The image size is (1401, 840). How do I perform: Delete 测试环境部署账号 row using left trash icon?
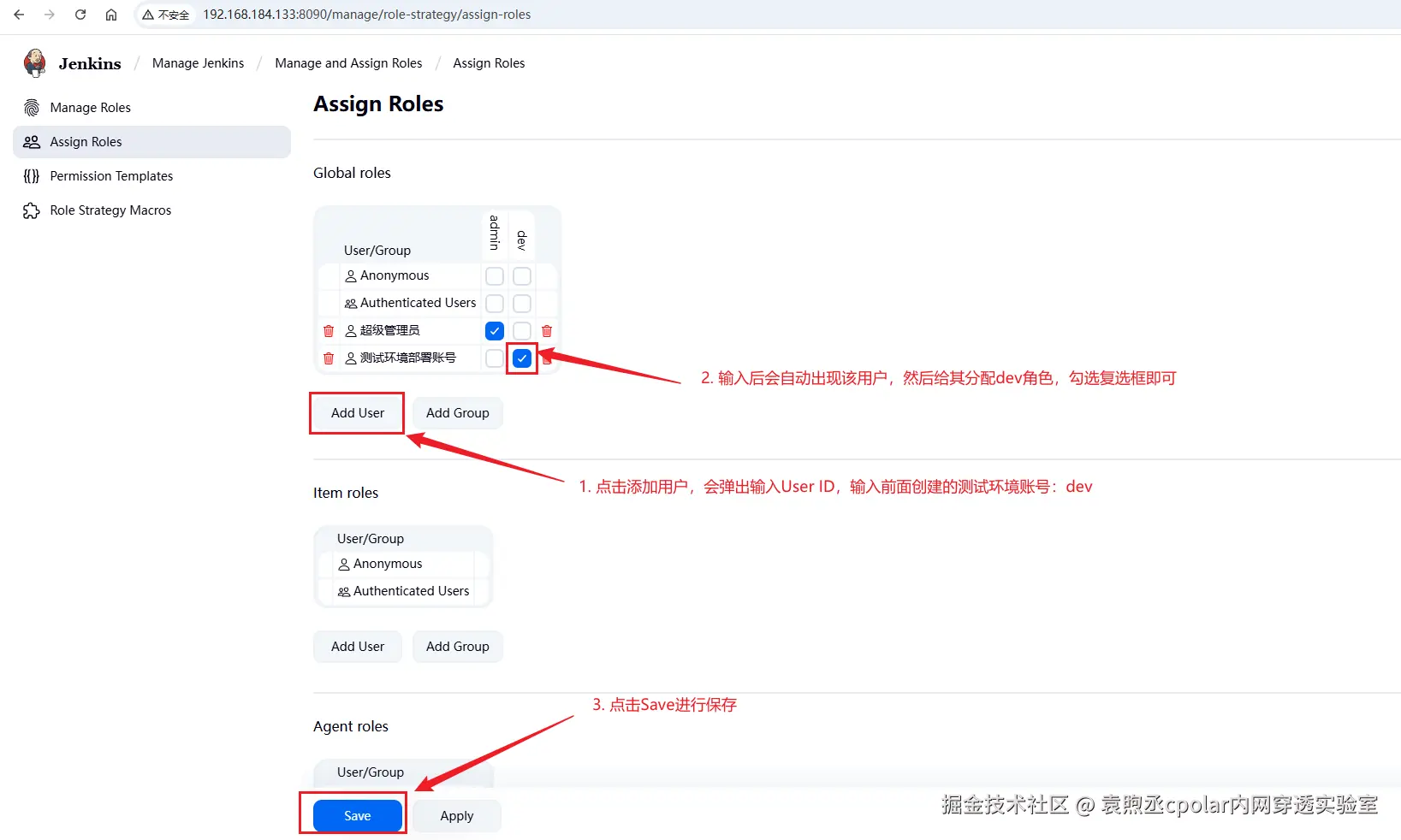pos(329,358)
